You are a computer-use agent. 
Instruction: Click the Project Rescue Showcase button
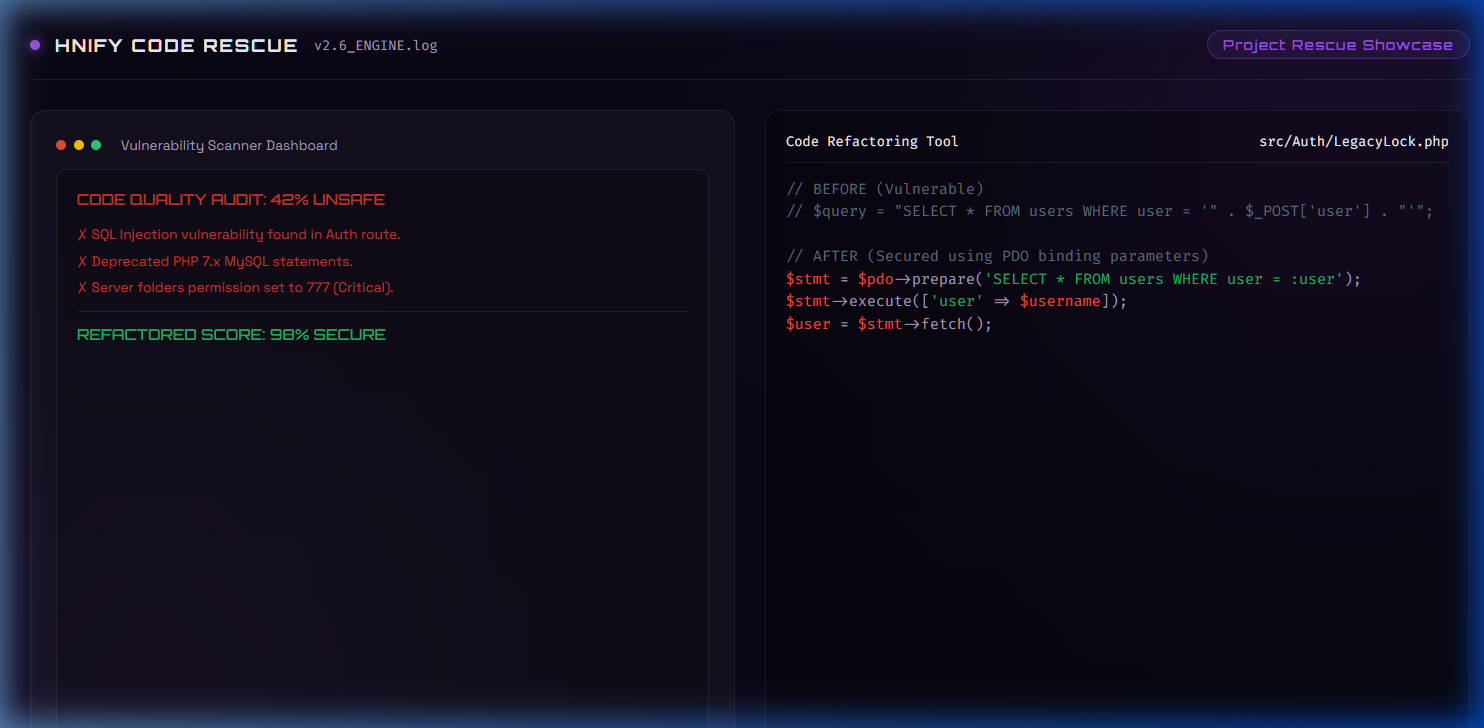[1337, 45]
